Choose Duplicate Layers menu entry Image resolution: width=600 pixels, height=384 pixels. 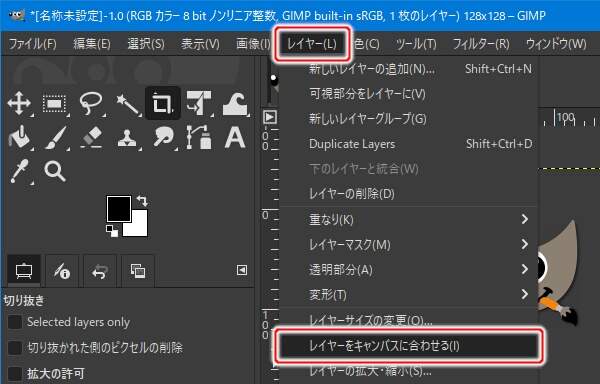(x=409, y=144)
